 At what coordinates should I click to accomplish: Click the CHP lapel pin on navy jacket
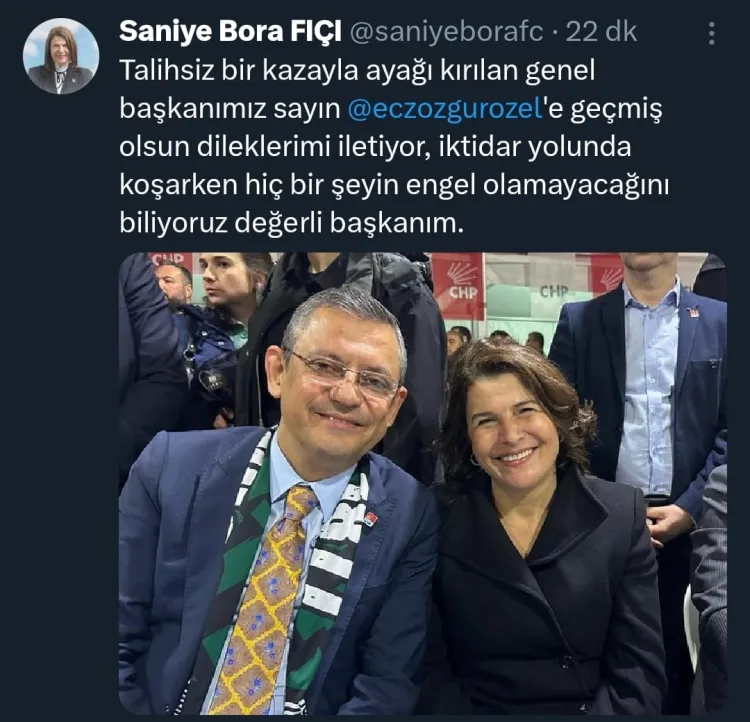point(372,518)
